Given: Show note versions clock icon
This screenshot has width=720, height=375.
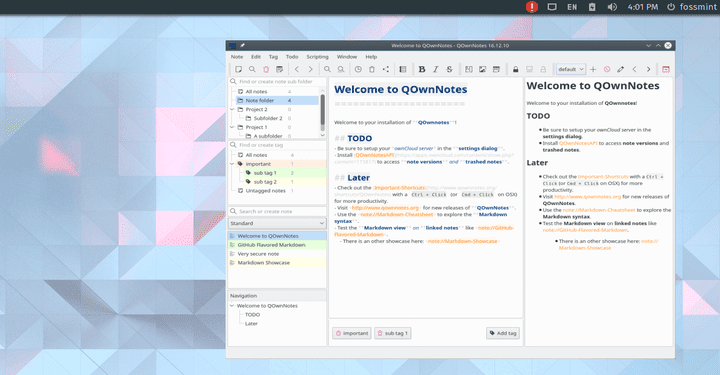Looking at the screenshot, I should [358, 69].
